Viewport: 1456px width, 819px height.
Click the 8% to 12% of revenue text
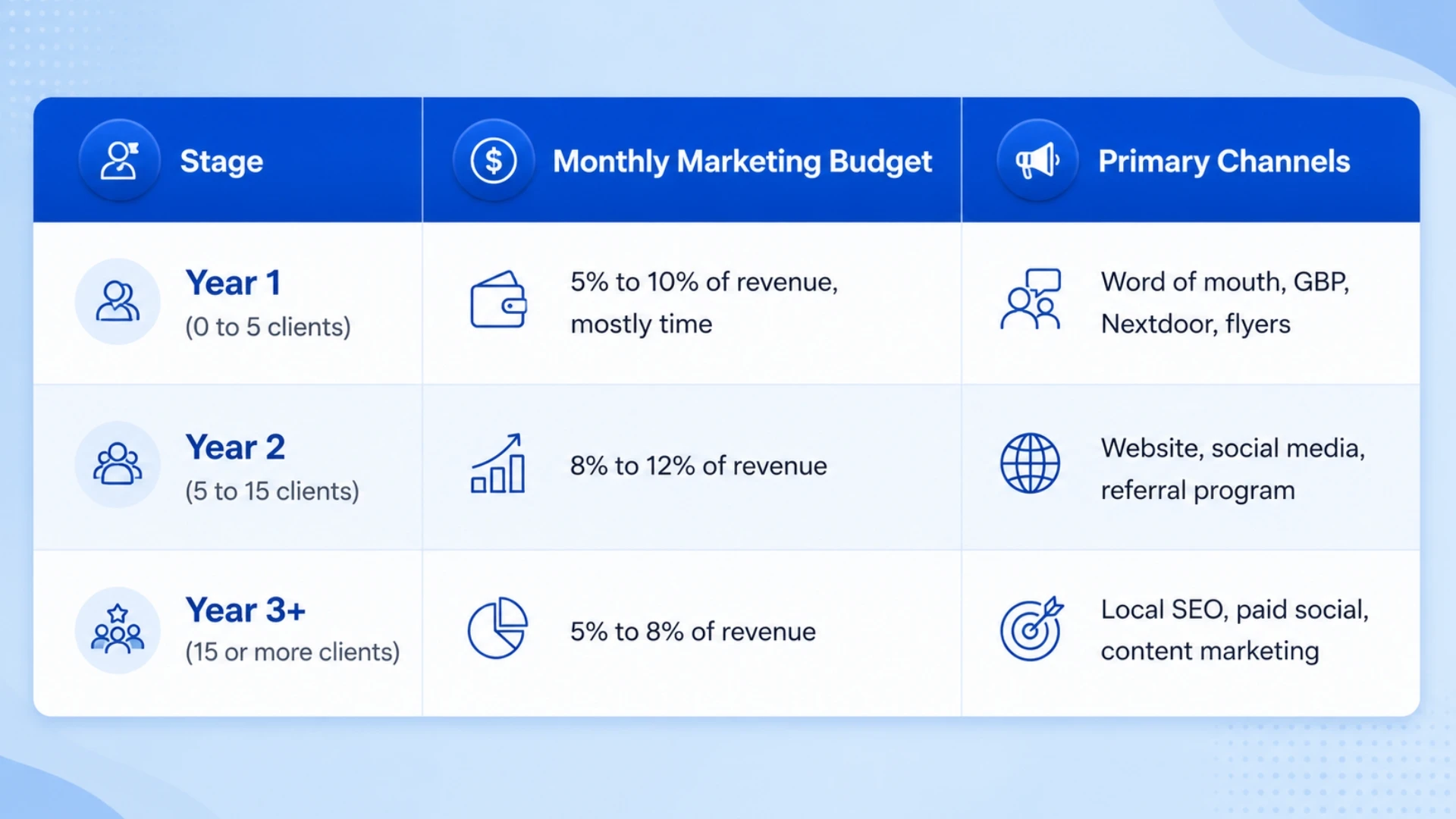[x=698, y=466]
